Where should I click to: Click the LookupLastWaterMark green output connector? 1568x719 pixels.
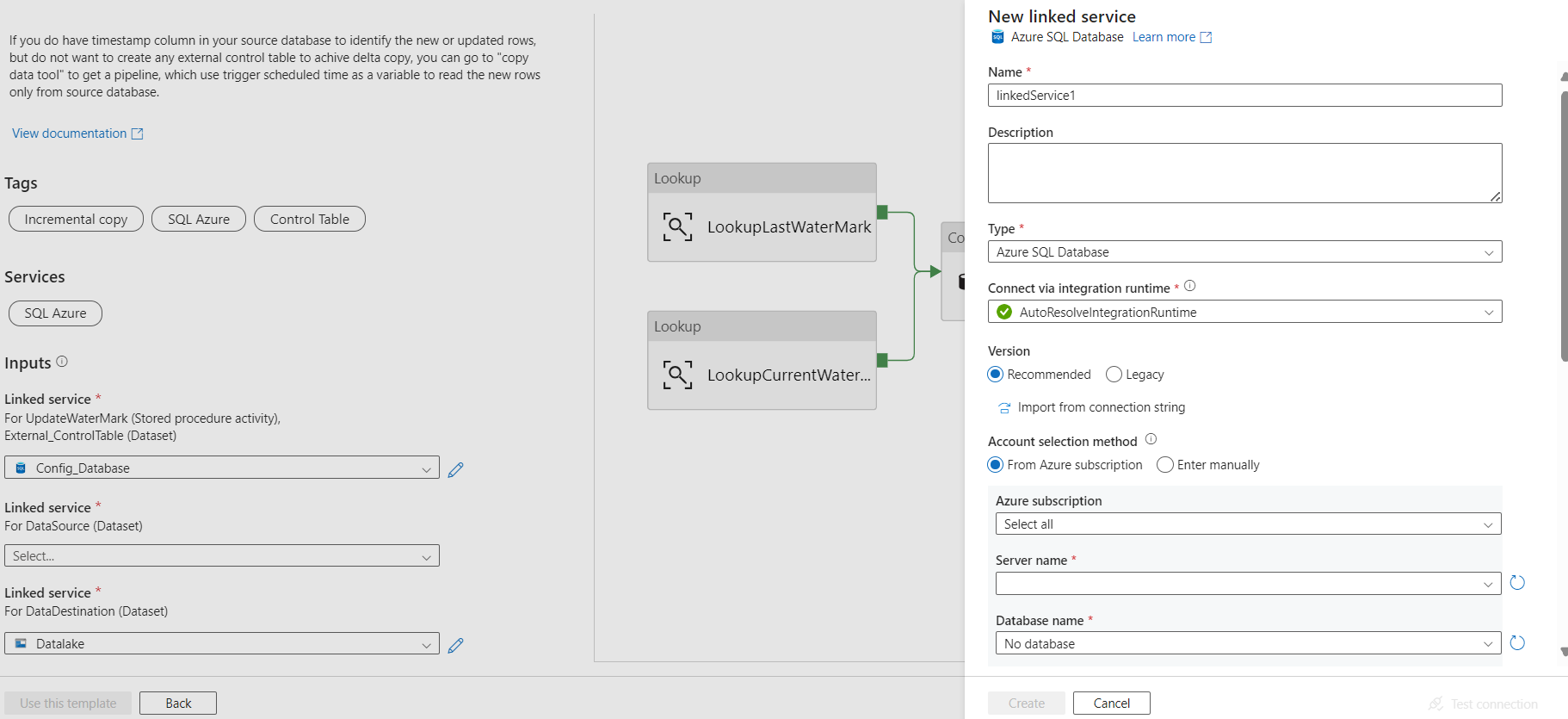(x=882, y=212)
